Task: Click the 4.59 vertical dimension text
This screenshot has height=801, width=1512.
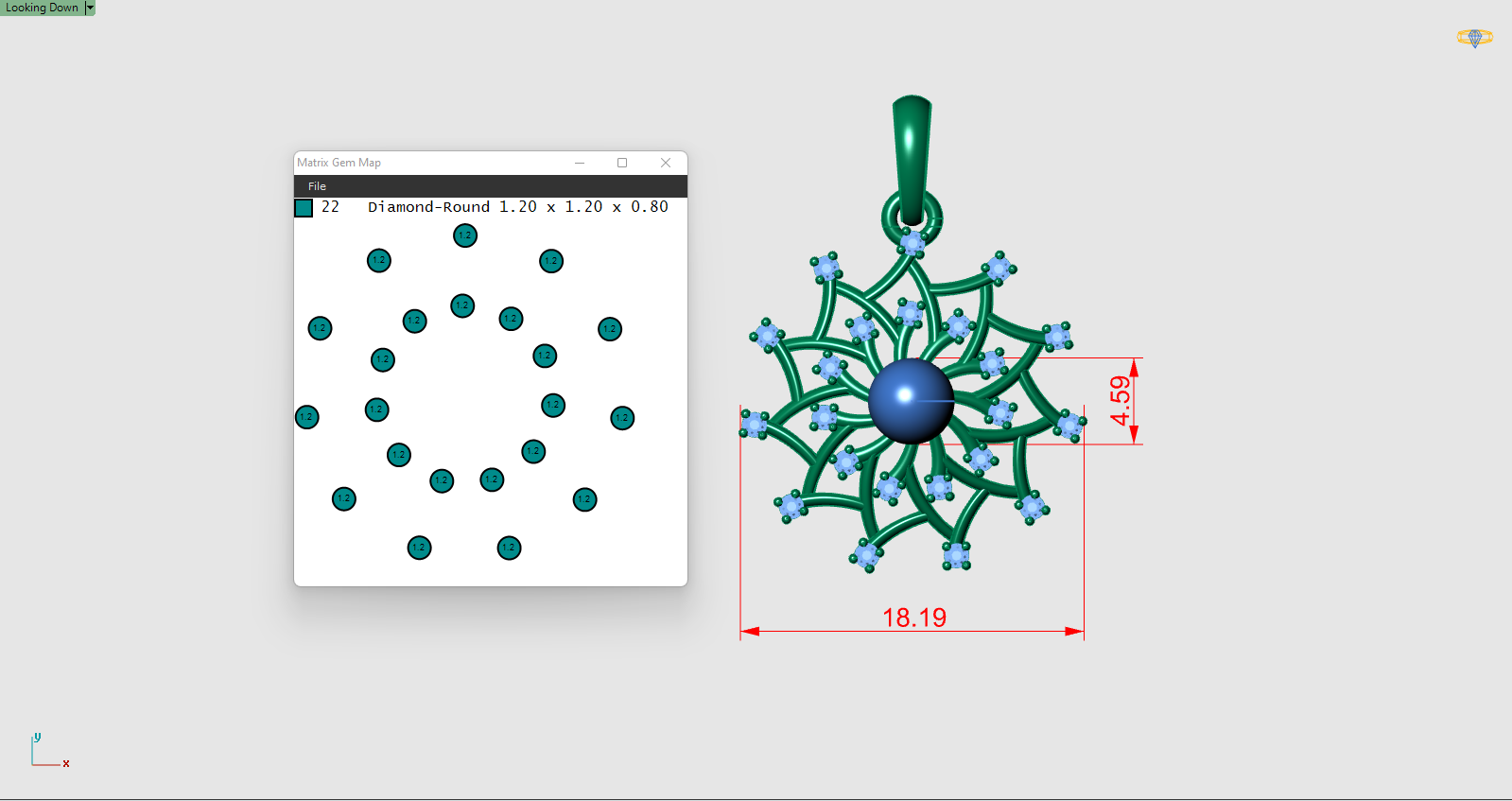Action: (1120, 401)
